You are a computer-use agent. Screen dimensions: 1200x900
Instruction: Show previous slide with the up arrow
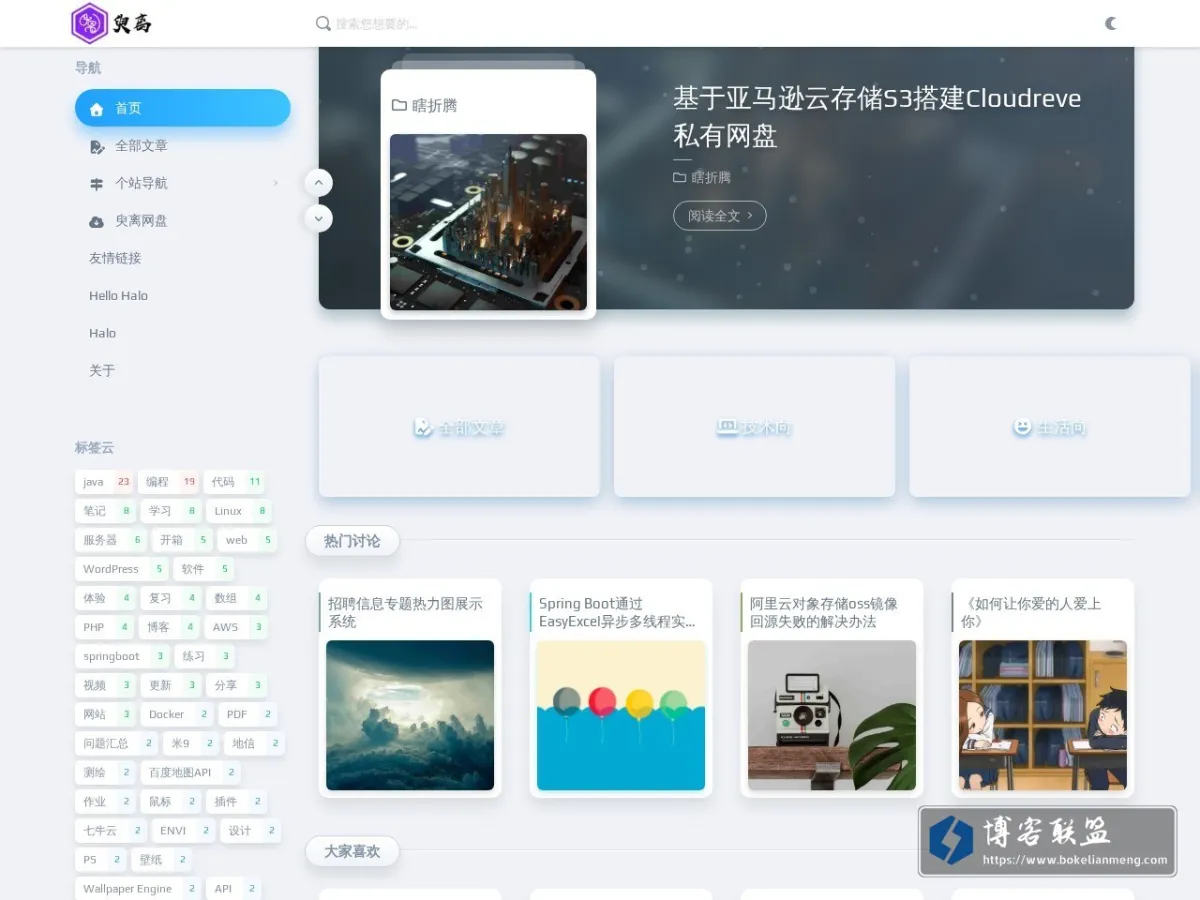pos(318,183)
